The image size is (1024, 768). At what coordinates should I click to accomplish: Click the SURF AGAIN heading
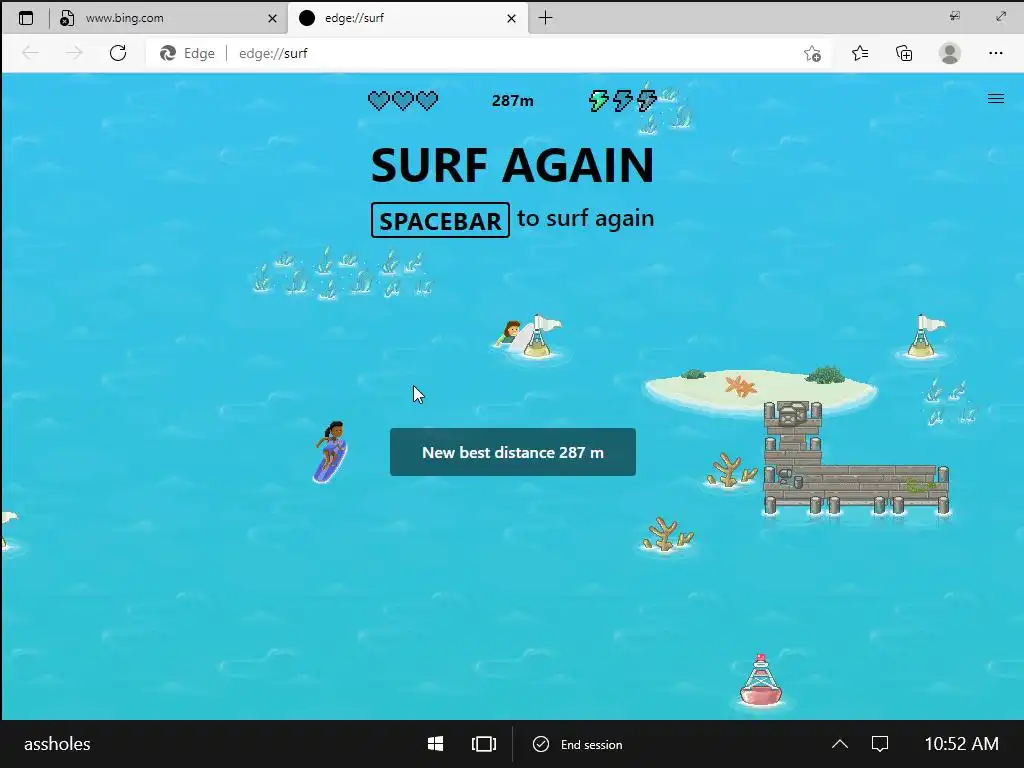click(513, 165)
